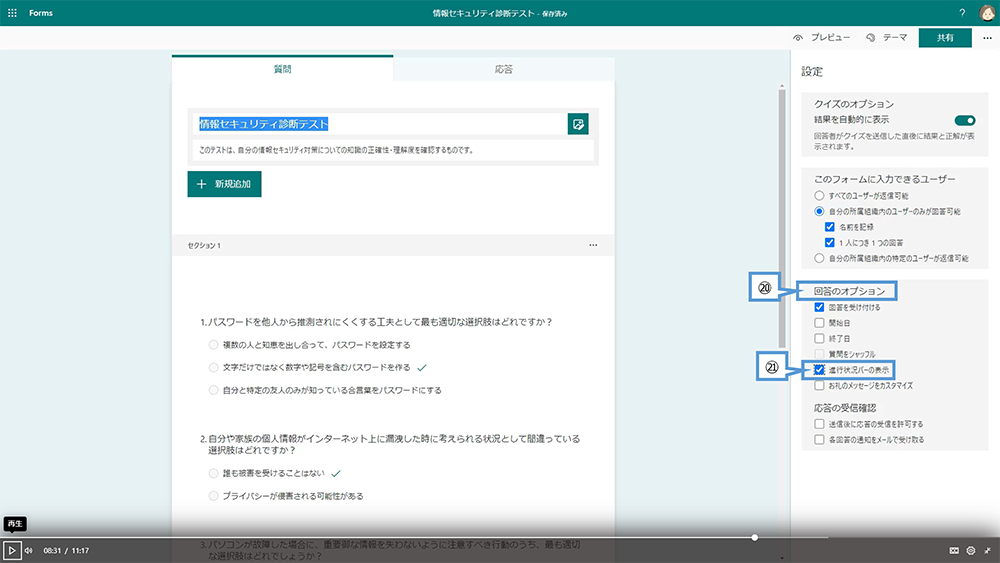Screen dimensions: 1000x563
Task: Mute the video volume icon
Action: click(x=29, y=550)
